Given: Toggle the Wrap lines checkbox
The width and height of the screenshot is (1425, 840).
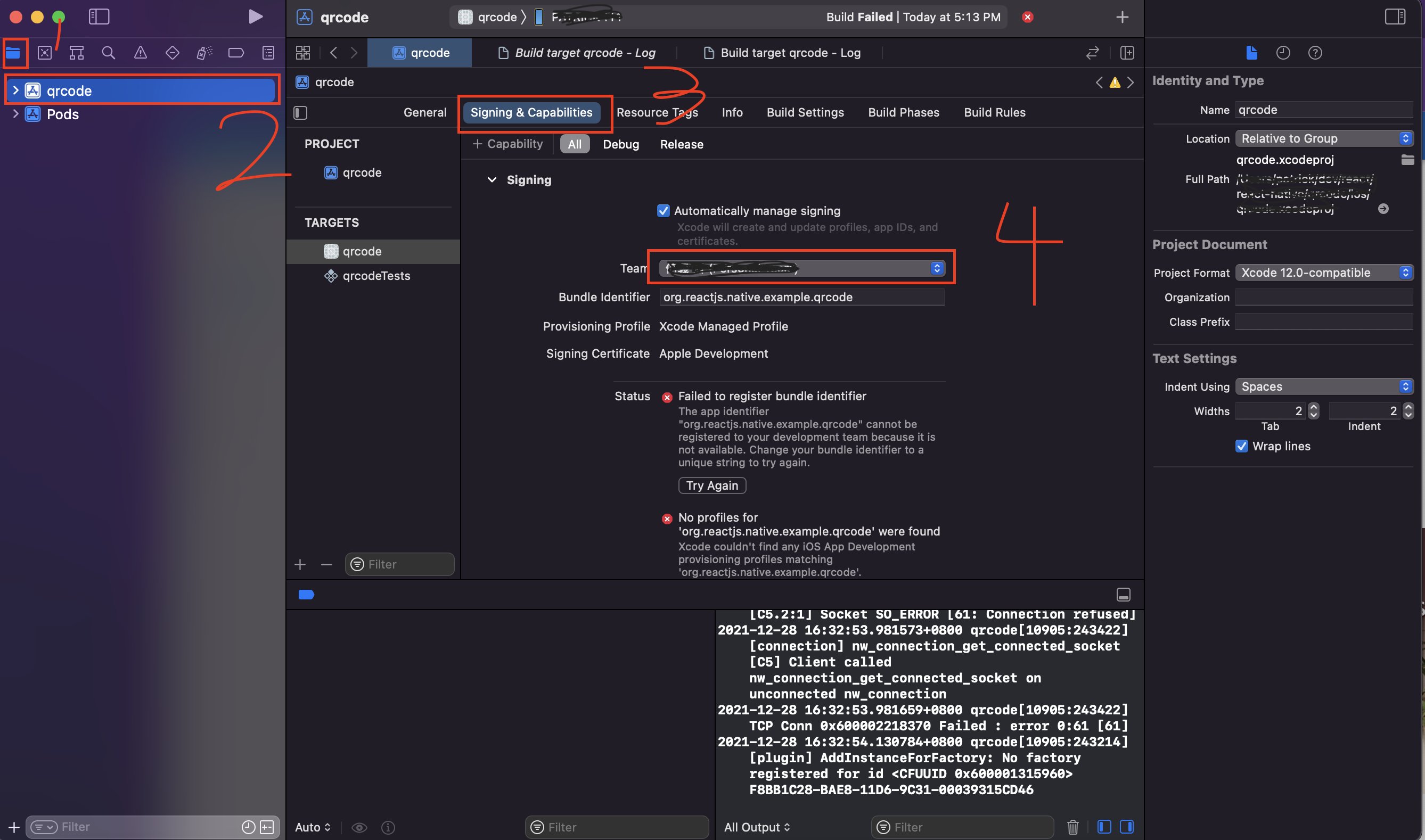Looking at the screenshot, I should 1242,446.
